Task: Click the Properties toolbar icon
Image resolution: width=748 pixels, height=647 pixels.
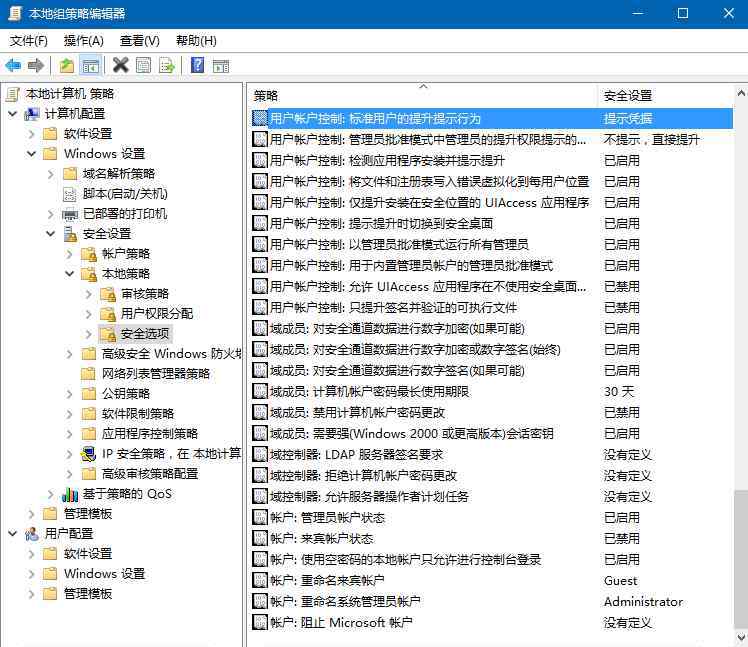Action: [143, 65]
